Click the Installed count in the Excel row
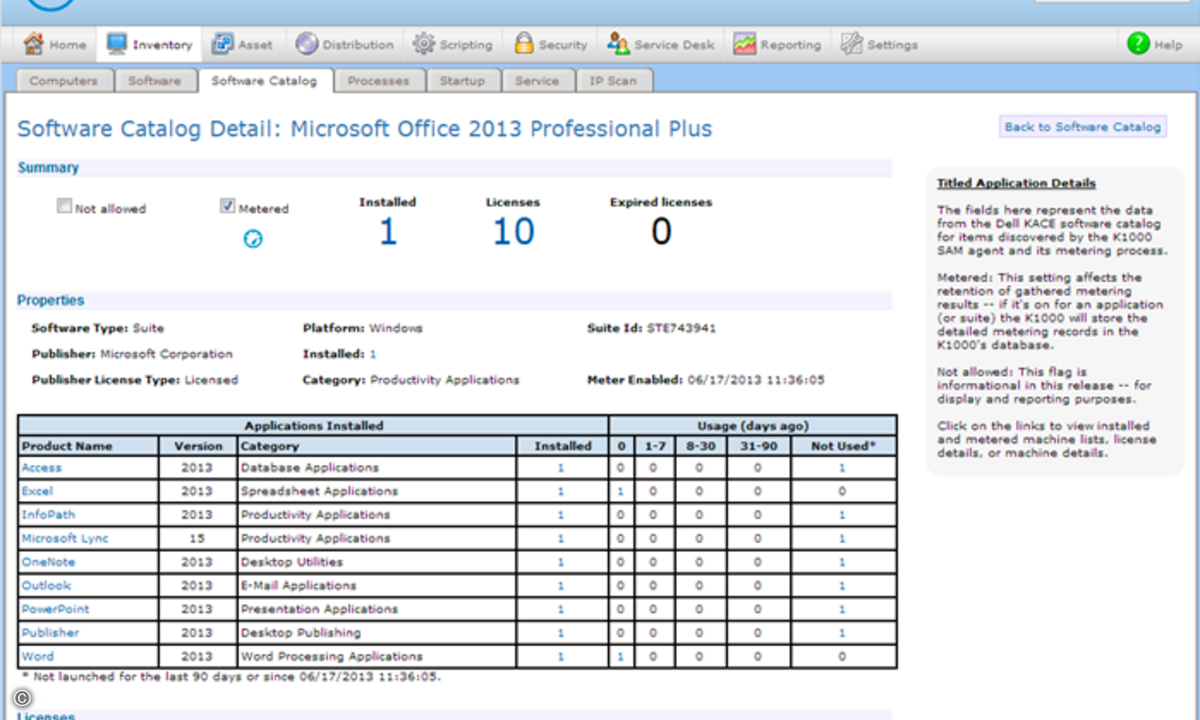The width and height of the screenshot is (1200, 720). [x=561, y=491]
